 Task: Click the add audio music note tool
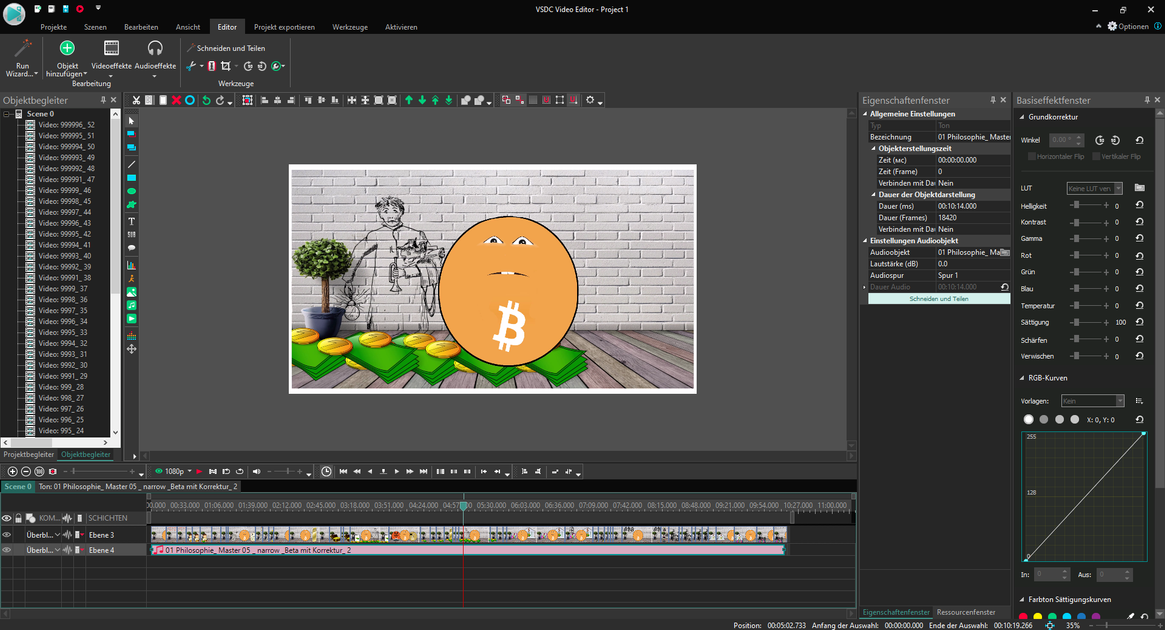coord(132,305)
